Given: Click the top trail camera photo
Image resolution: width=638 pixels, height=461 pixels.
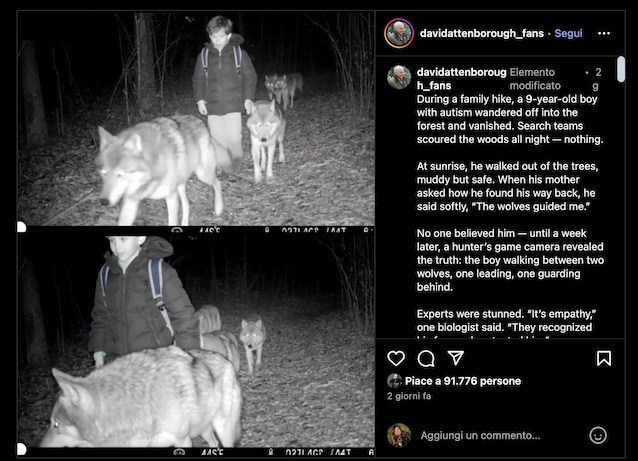Looking at the screenshot, I should [x=196, y=118].
